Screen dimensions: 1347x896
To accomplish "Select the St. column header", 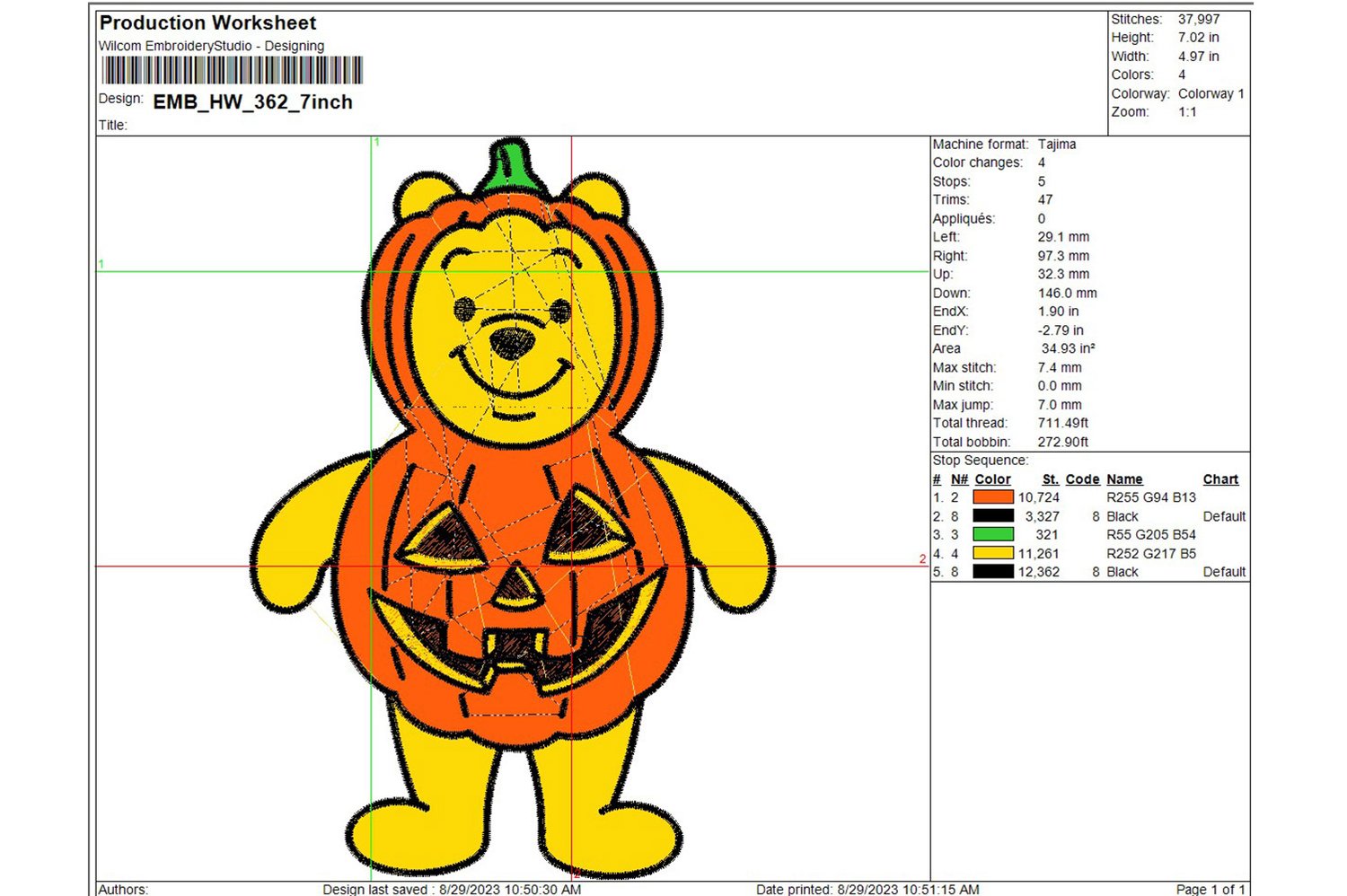I will 1051,479.
